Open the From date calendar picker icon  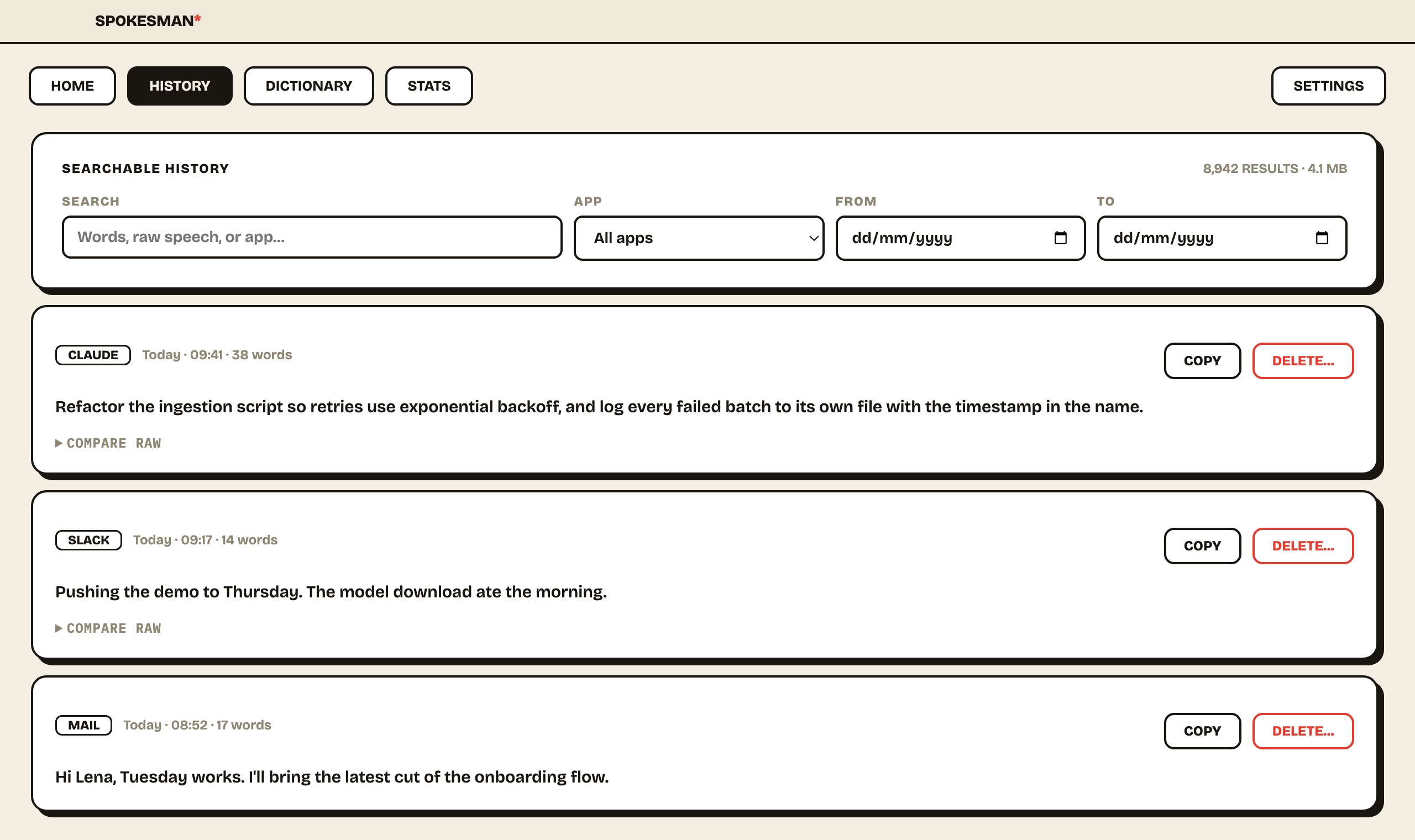click(1060, 238)
